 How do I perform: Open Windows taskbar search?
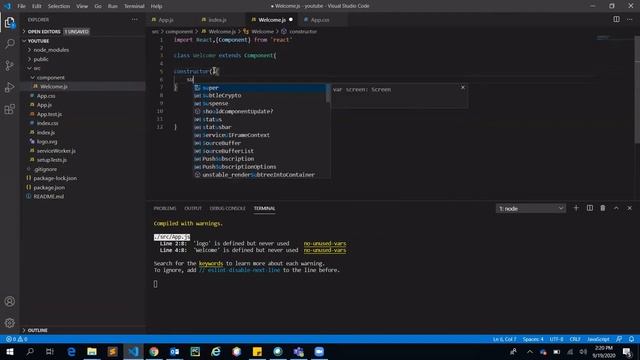(x=30, y=351)
